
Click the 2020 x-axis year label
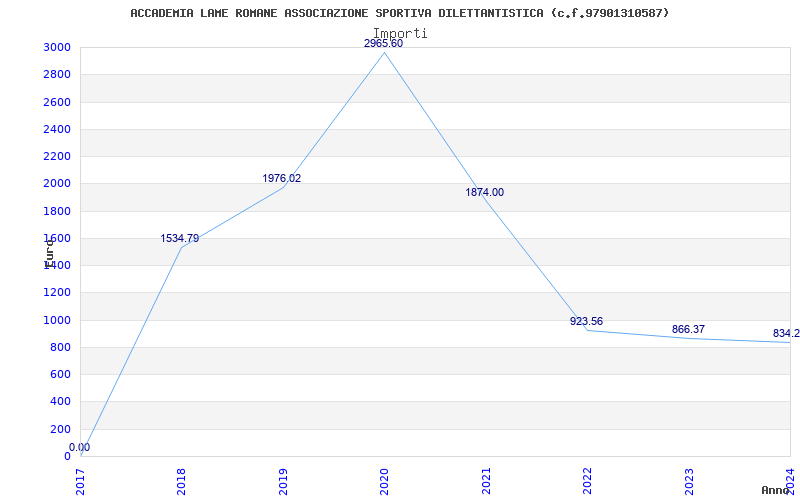coord(384,481)
